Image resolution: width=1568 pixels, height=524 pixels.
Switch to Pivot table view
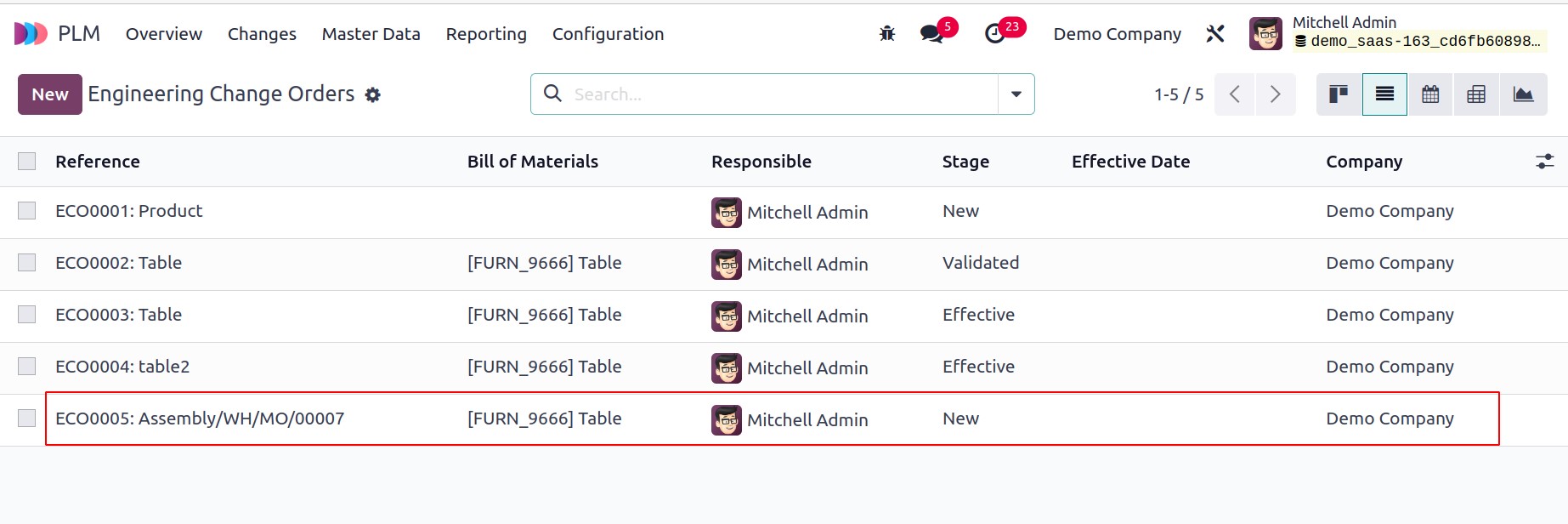pyautogui.click(x=1476, y=94)
